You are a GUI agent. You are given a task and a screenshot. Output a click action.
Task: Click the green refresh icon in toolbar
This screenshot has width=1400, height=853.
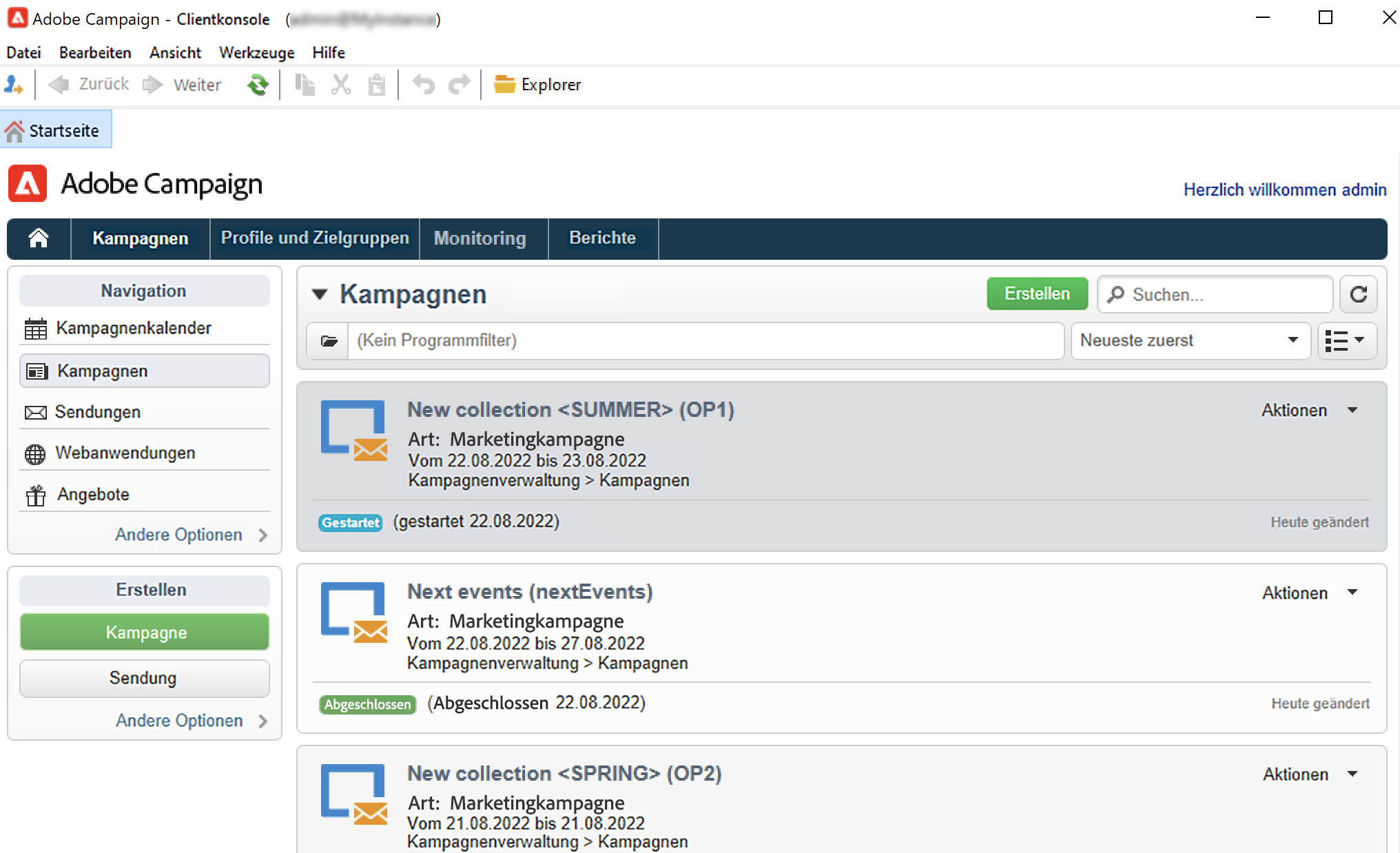tap(258, 85)
